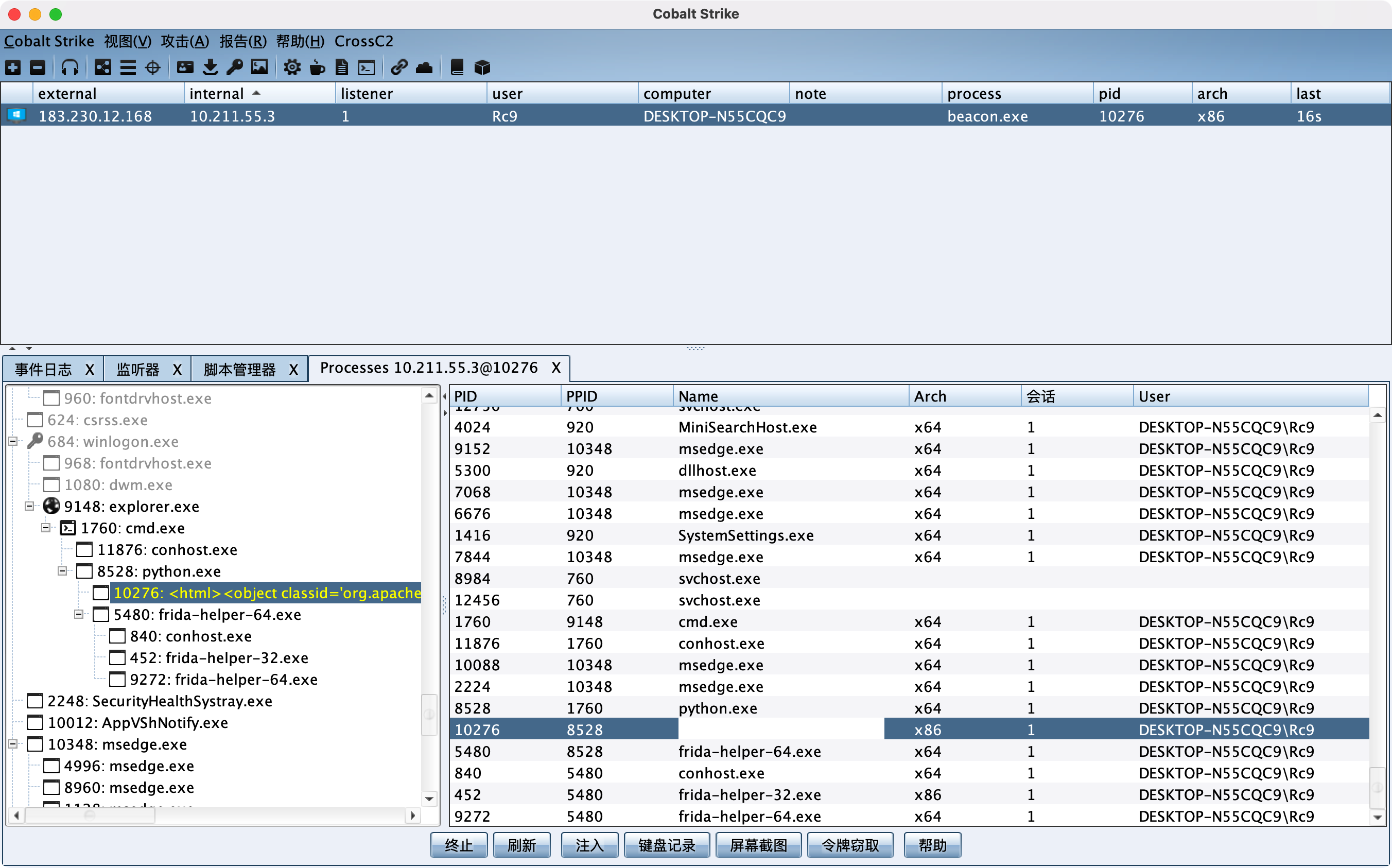
Task: Close the 脚本管理器 tab
Action: pos(293,370)
